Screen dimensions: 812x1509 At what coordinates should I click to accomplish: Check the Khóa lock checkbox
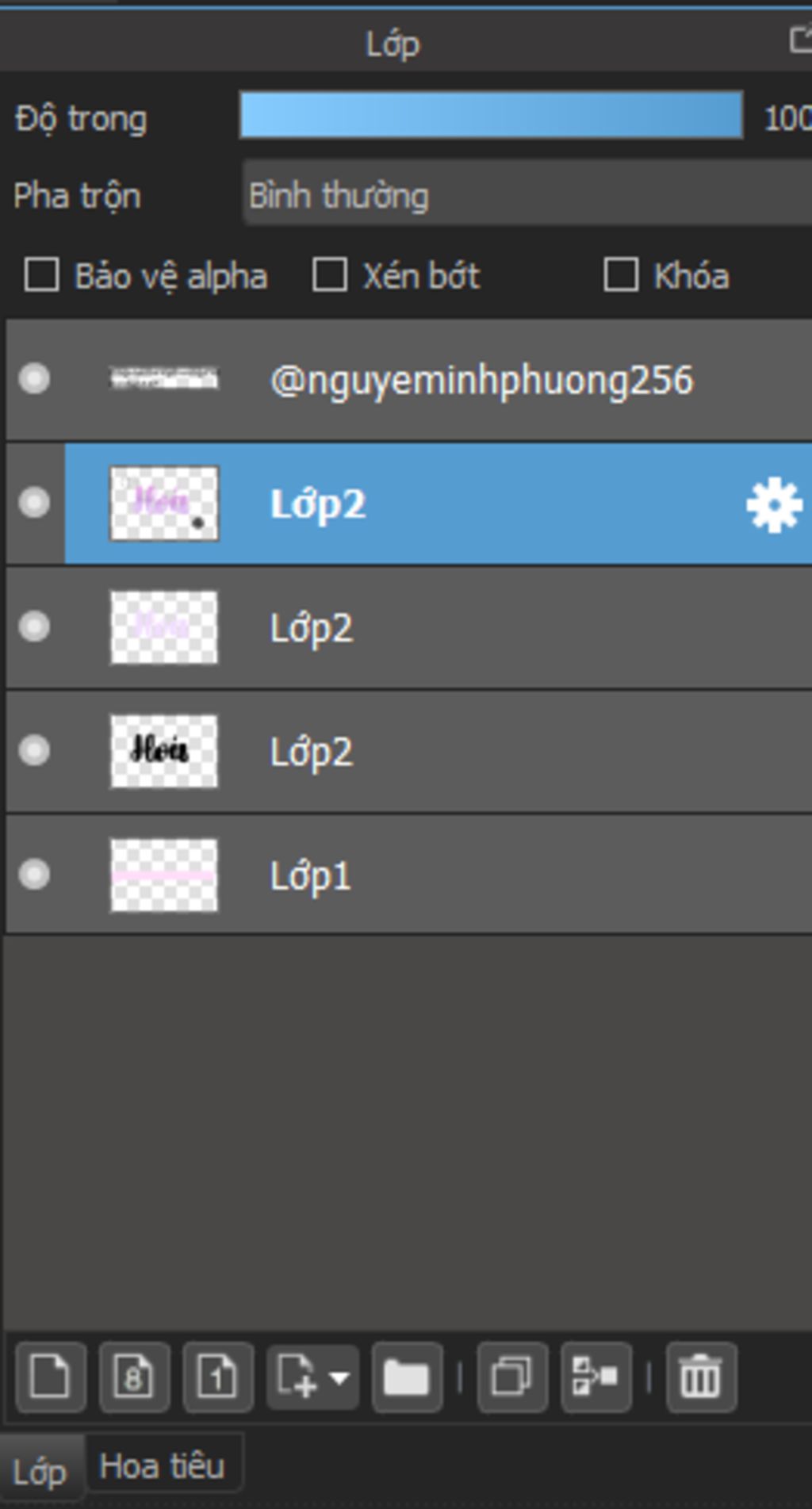621,275
